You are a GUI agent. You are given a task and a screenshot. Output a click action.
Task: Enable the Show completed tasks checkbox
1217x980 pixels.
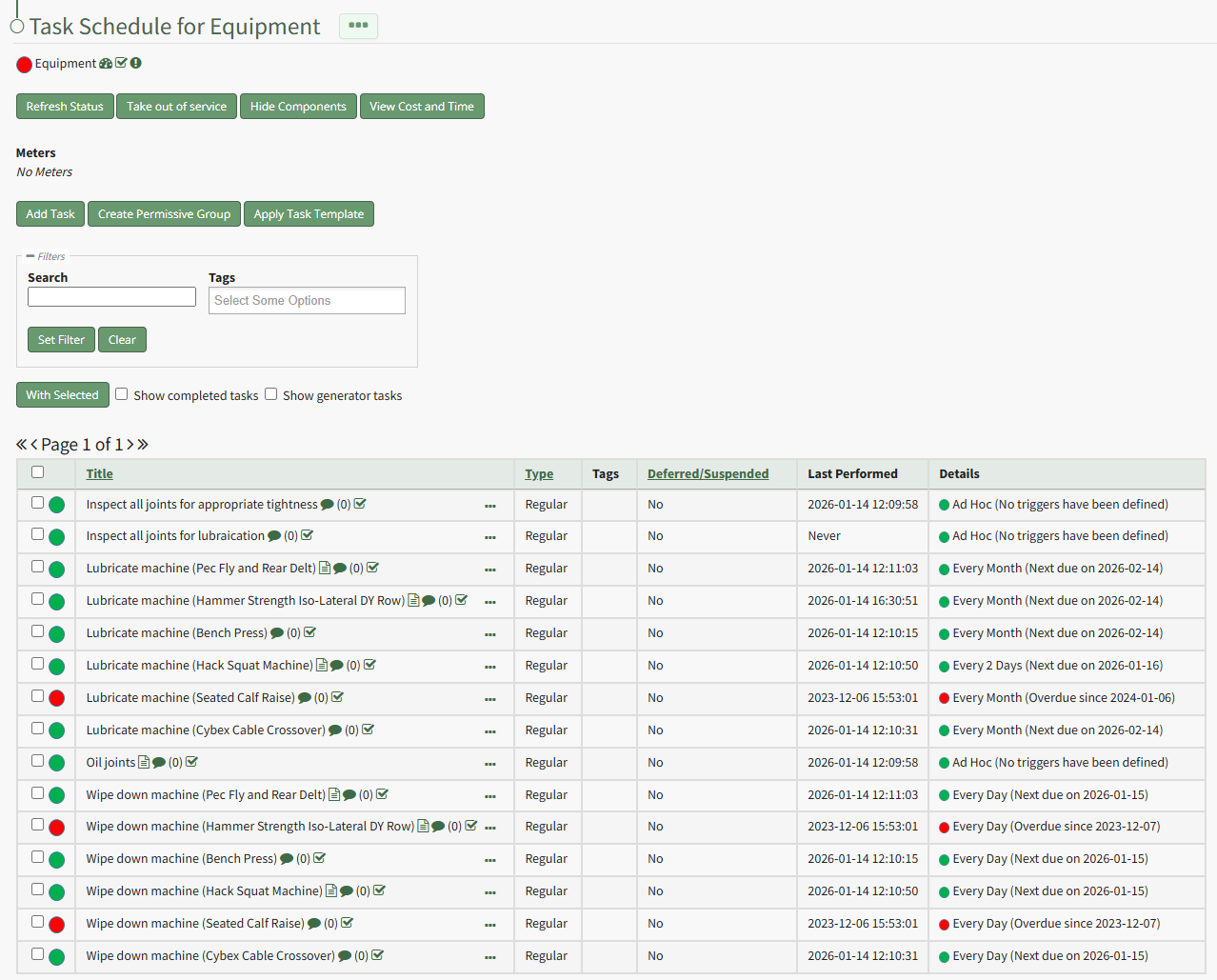[122, 394]
